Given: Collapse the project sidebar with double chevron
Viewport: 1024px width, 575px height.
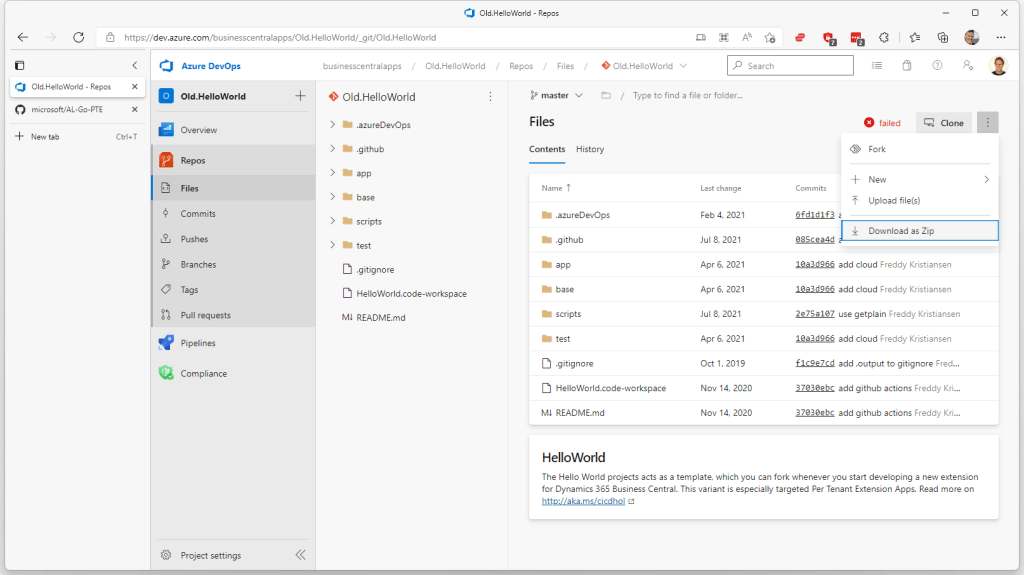Looking at the screenshot, I should tap(300, 555).
